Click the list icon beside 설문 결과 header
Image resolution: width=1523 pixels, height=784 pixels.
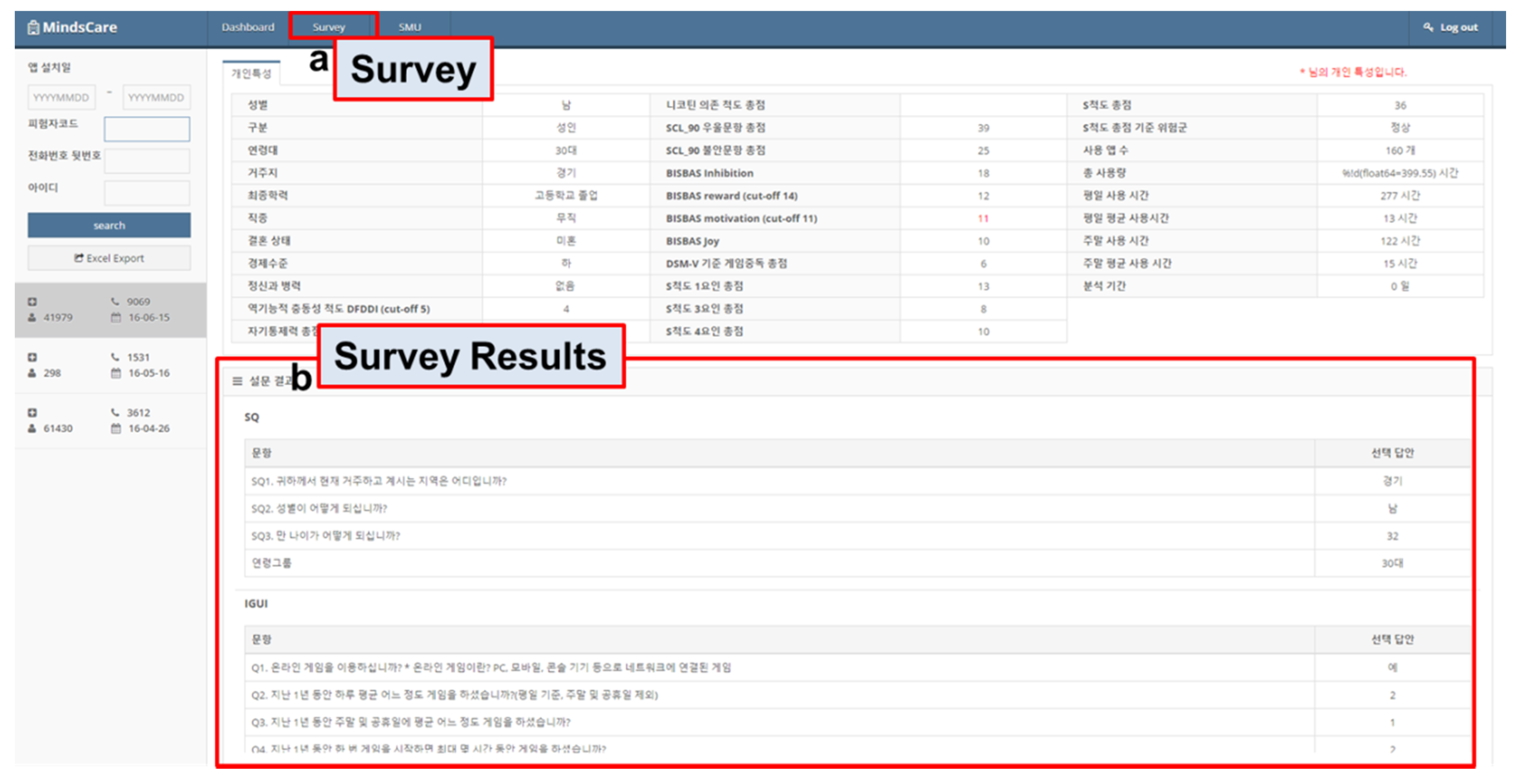(237, 381)
